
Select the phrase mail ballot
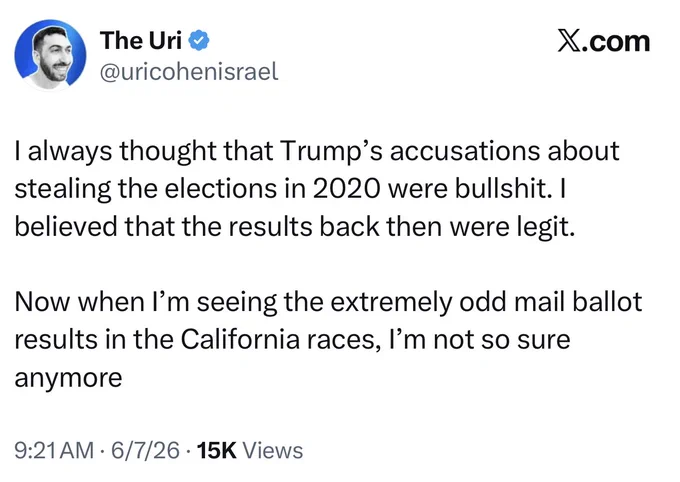(578, 302)
